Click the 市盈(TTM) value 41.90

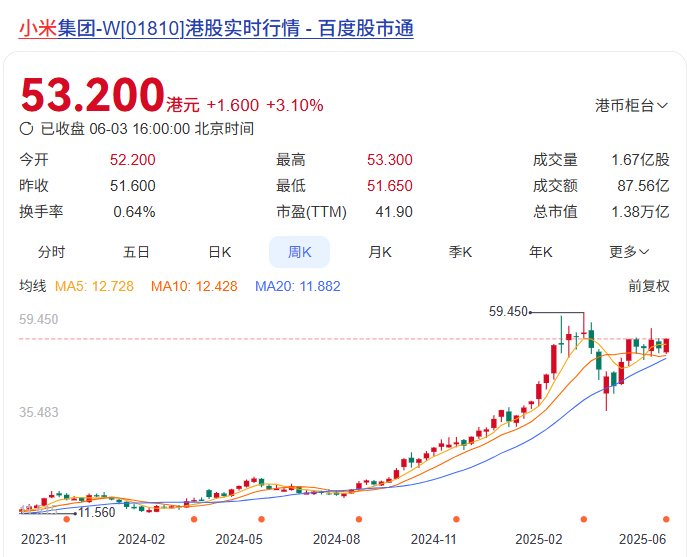click(x=394, y=212)
